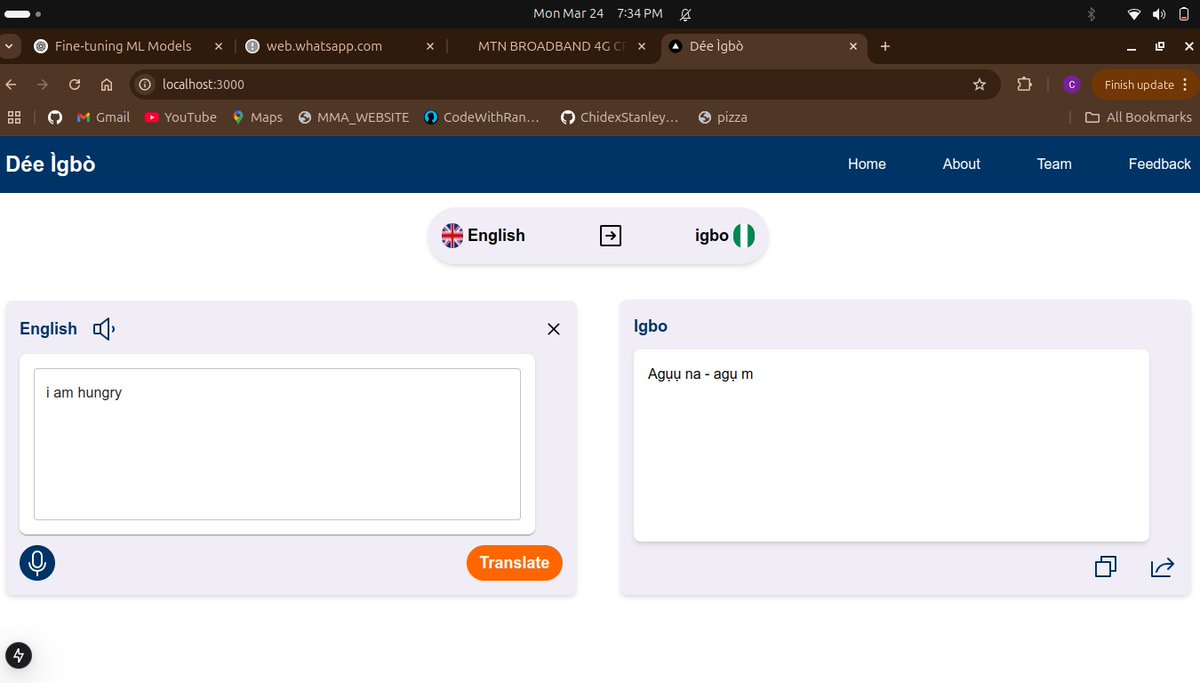
Task: Click the Igbo output text box
Action: (891, 446)
